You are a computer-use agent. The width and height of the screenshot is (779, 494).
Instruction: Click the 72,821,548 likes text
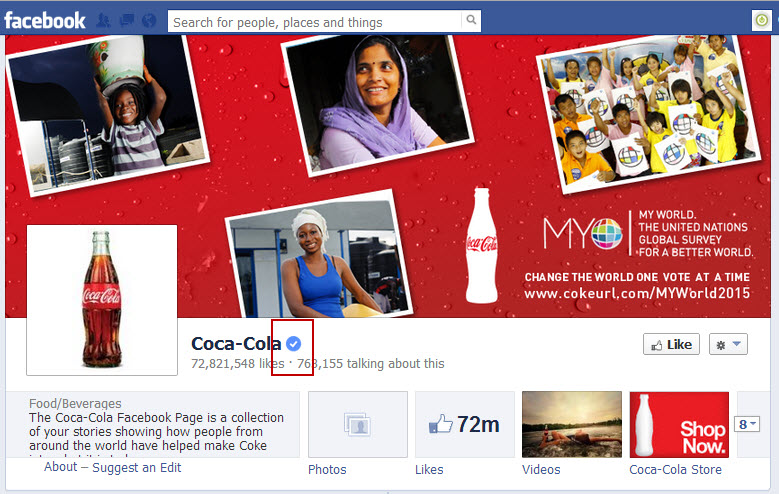pos(238,364)
